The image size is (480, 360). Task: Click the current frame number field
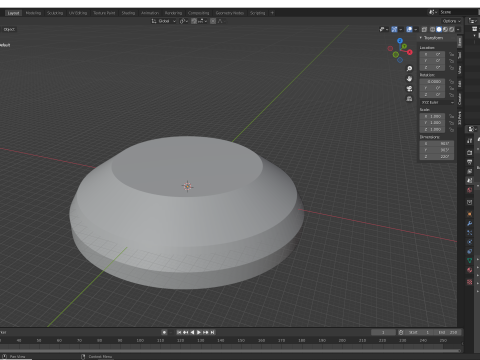coord(383,332)
